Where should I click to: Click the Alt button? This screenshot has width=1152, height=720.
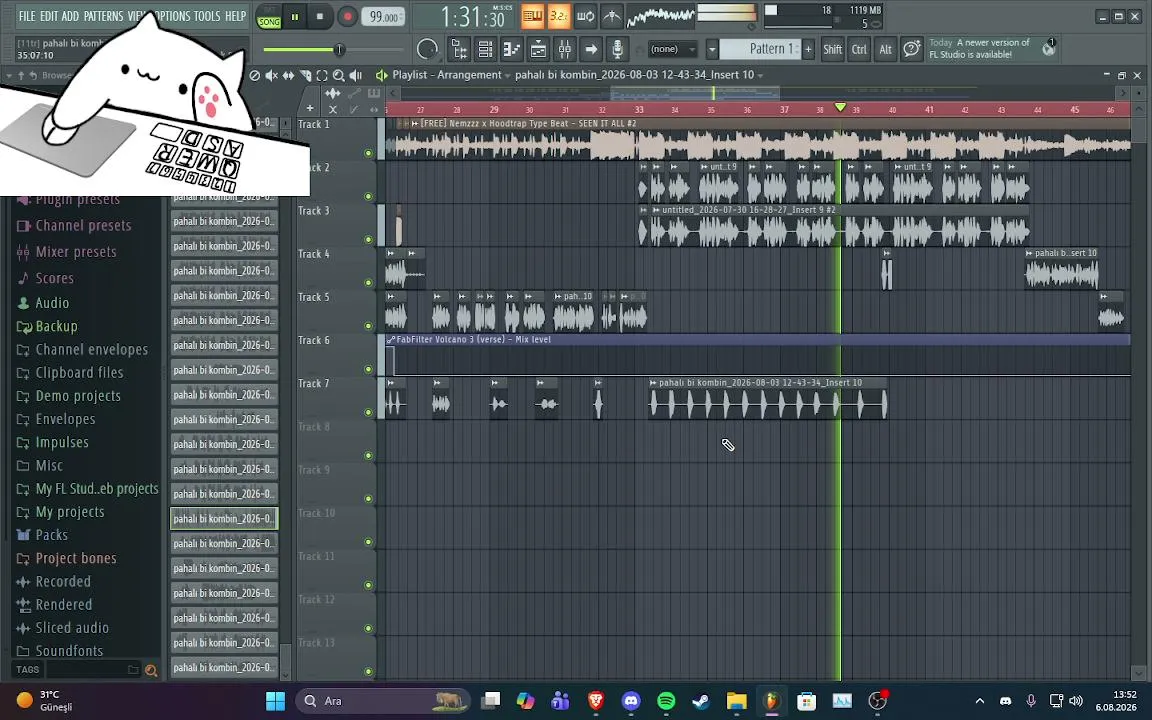tap(885, 49)
